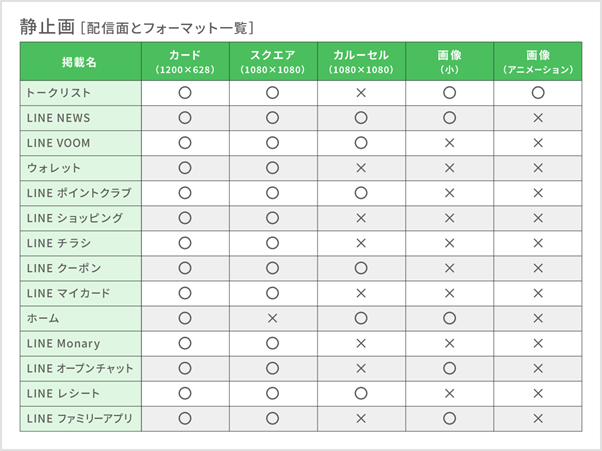Click the LINE ショッピング row label
This screenshot has height=451, width=602.
coord(75,217)
